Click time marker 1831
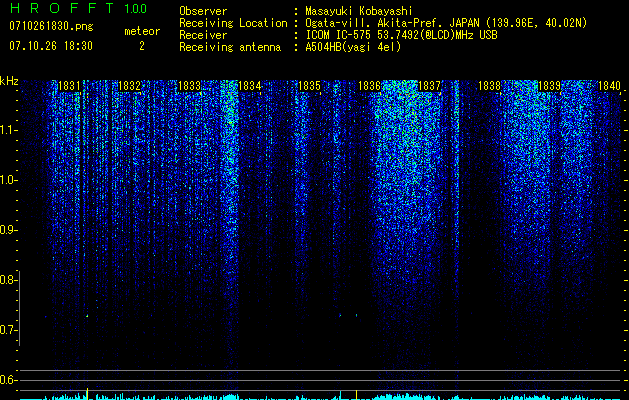The width and height of the screenshot is (629, 400). click(x=69, y=86)
